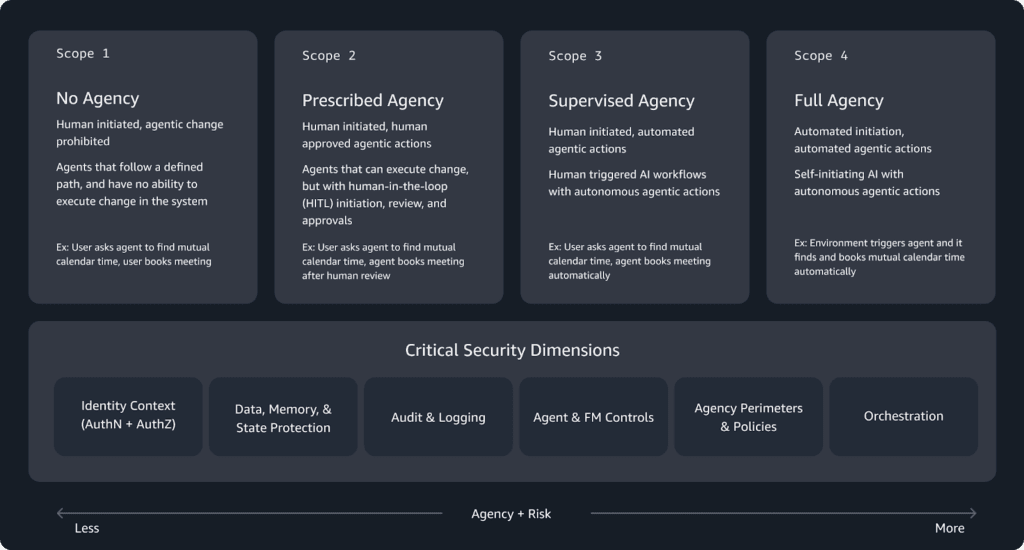Click the left arrowhead of the risk axis
1024x550 pixels.
click(60, 513)
